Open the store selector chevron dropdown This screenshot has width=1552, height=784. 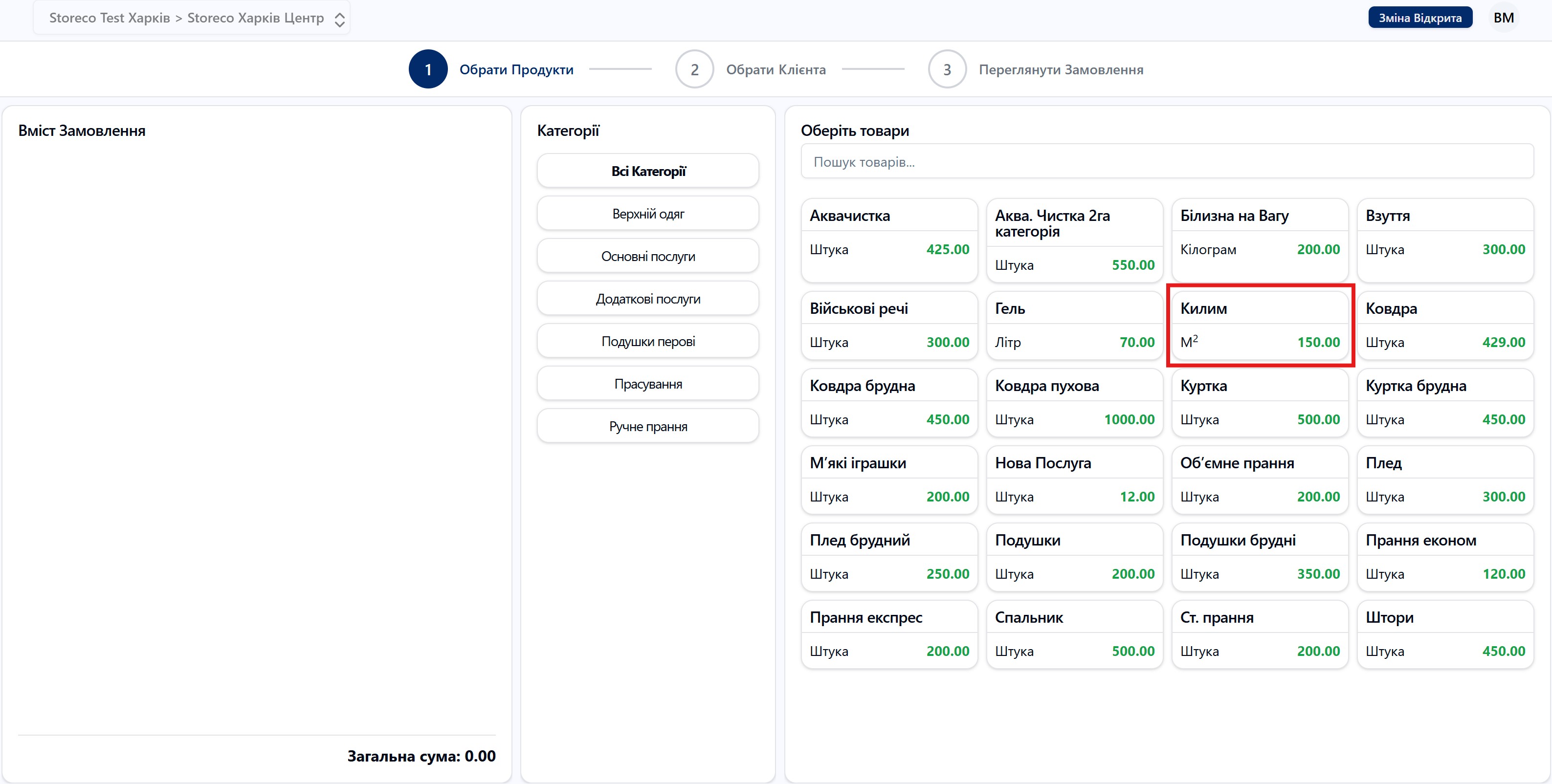coord(339,19)
